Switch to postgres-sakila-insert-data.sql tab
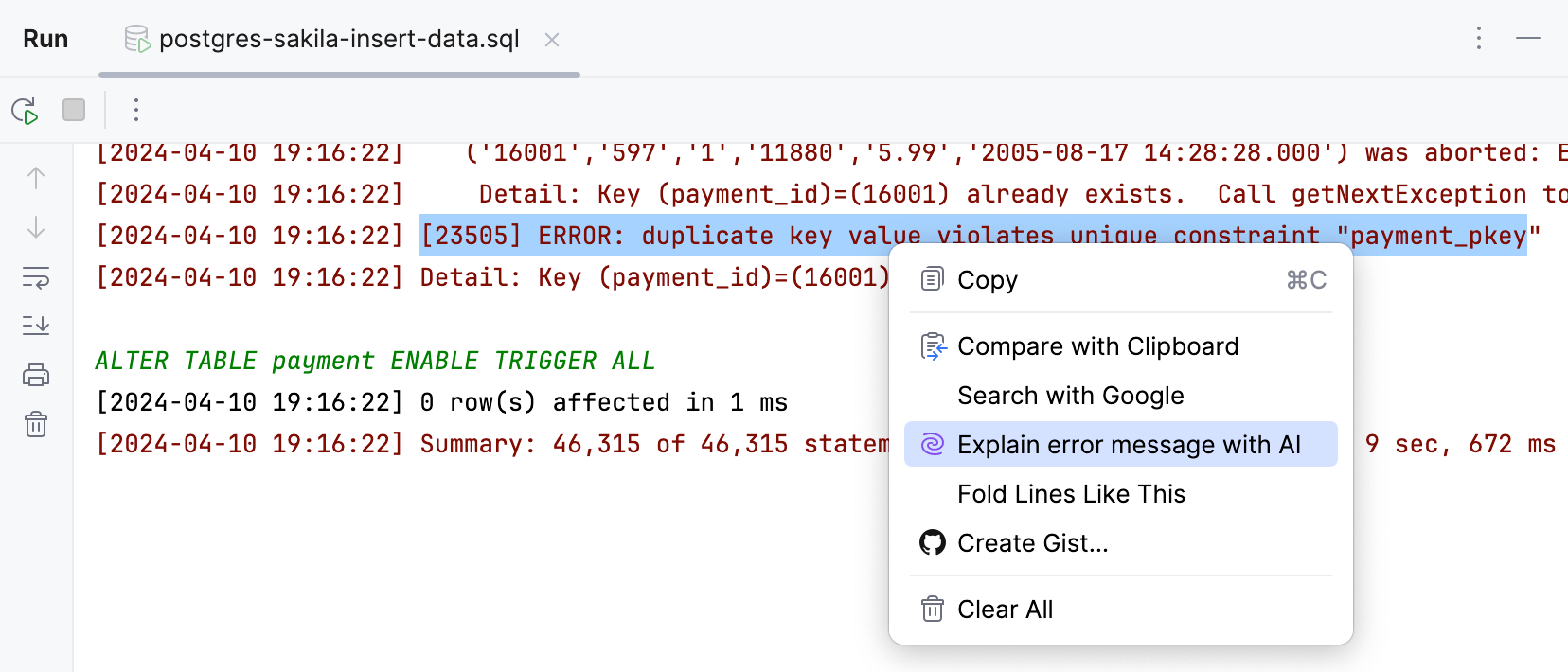 [x=338, y=39]
